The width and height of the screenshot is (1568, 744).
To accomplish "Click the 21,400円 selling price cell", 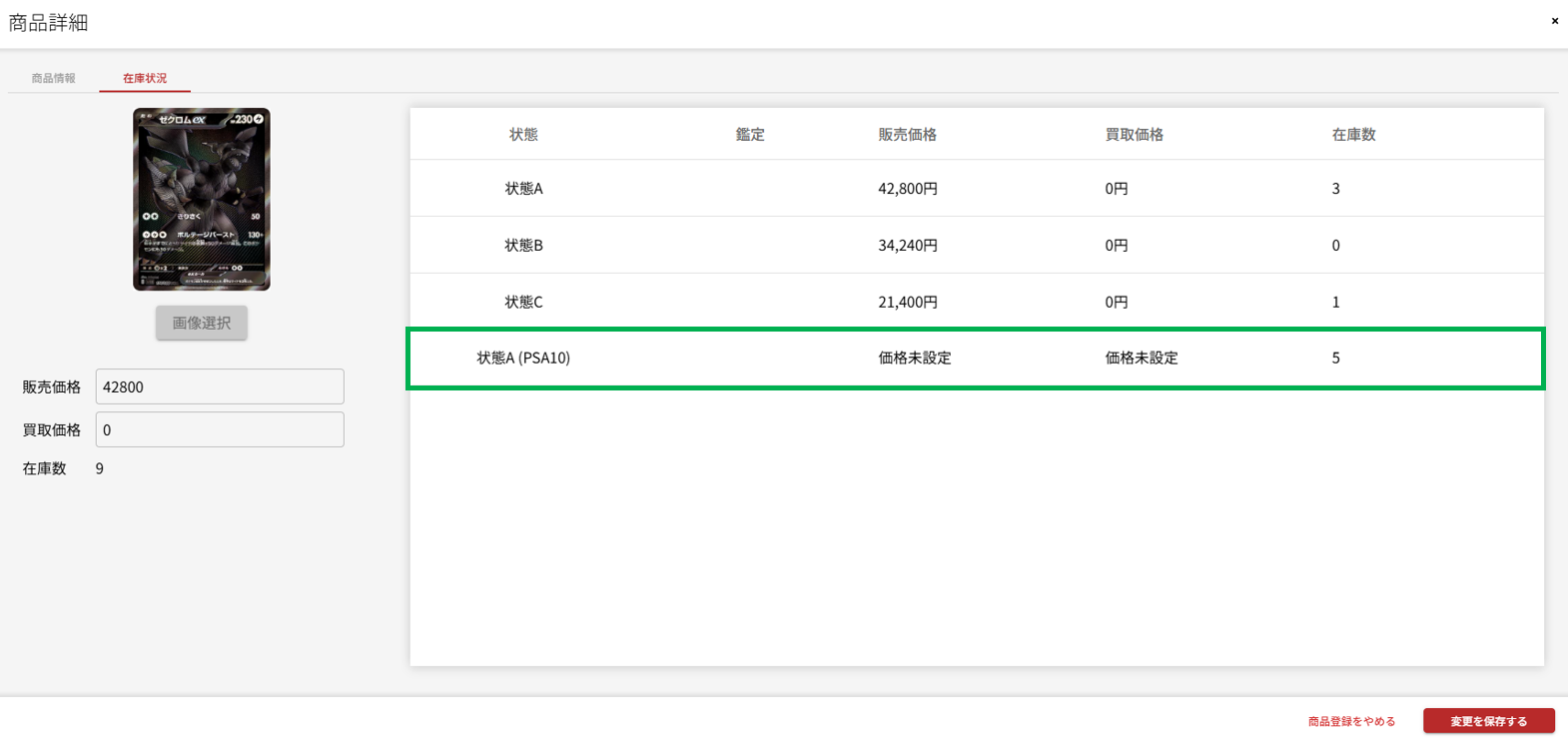I will (908, 302).
